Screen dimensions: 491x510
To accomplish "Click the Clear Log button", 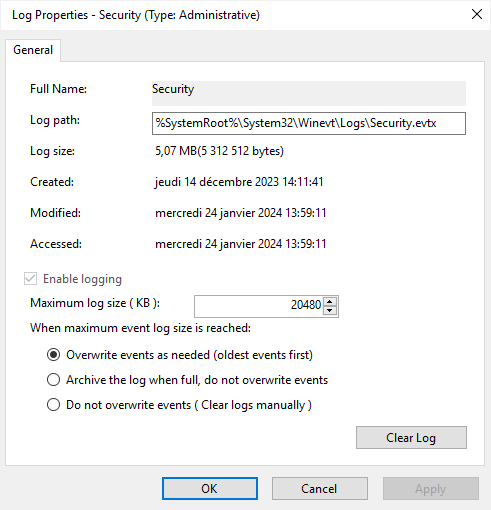I will 411,437.
